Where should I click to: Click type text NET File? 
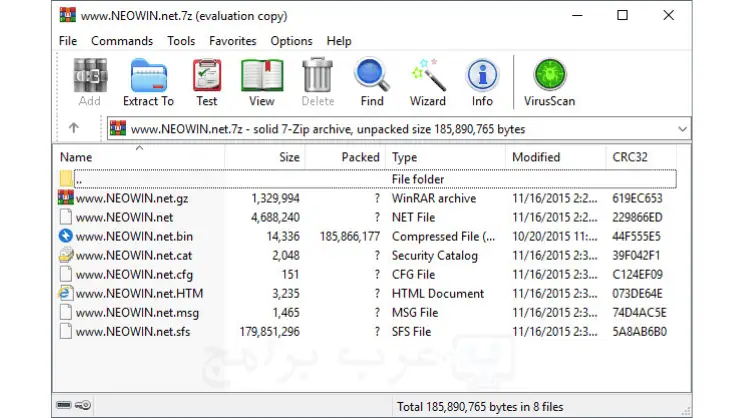pyautogui.click(x=413, y=217)
